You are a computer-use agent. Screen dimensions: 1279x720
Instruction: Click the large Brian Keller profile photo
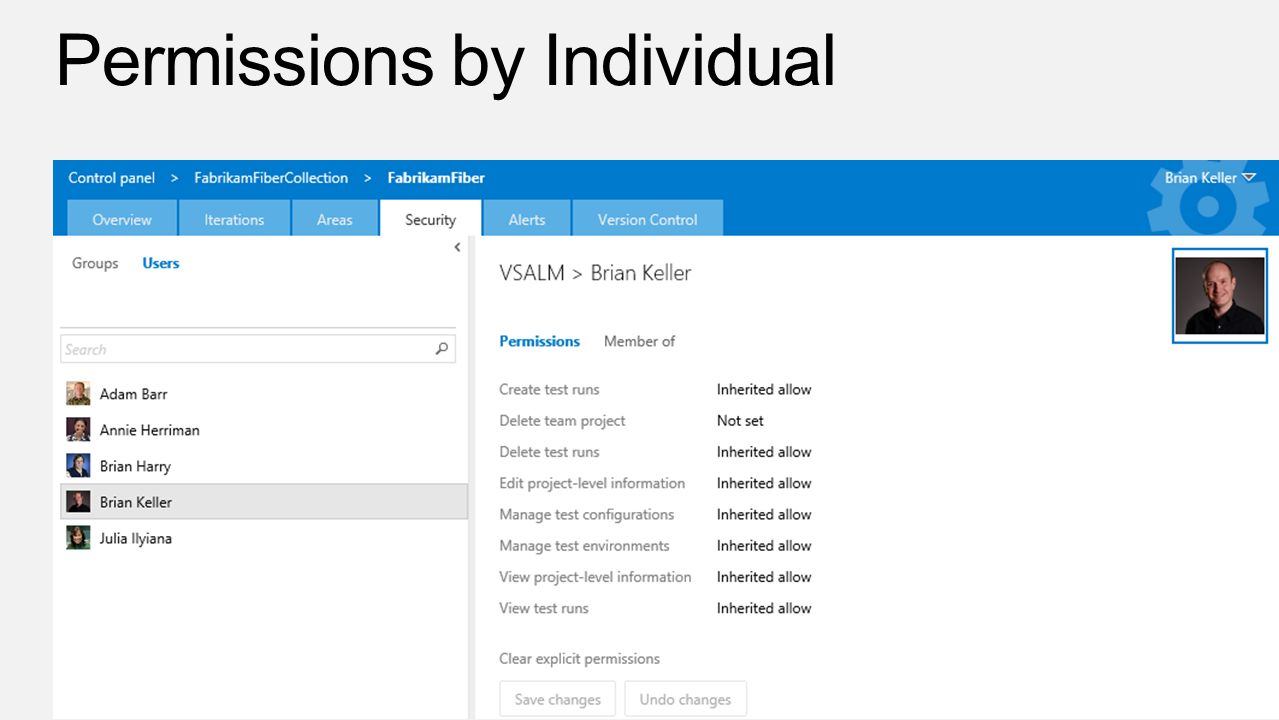point(1220,296)
